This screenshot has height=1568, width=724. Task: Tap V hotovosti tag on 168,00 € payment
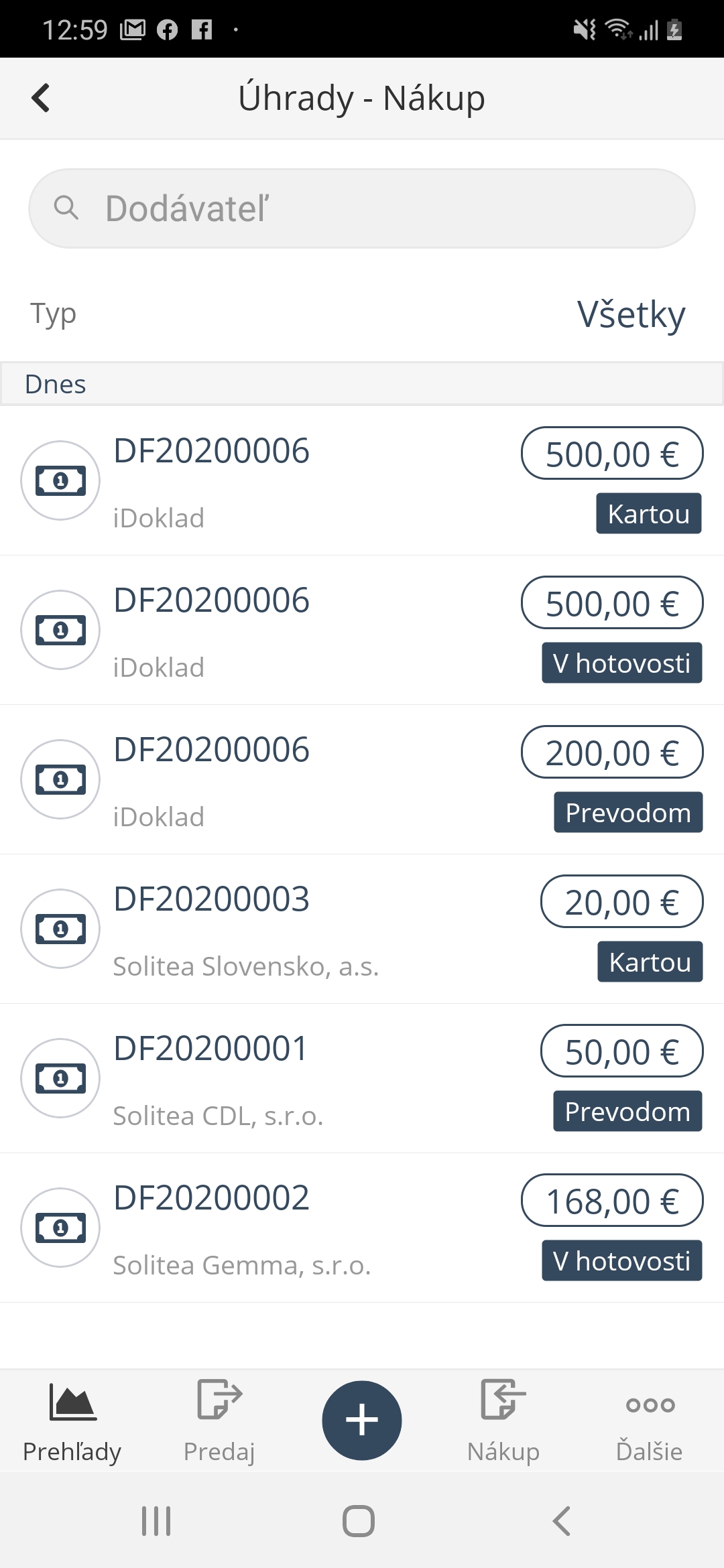coord(621,1261)
